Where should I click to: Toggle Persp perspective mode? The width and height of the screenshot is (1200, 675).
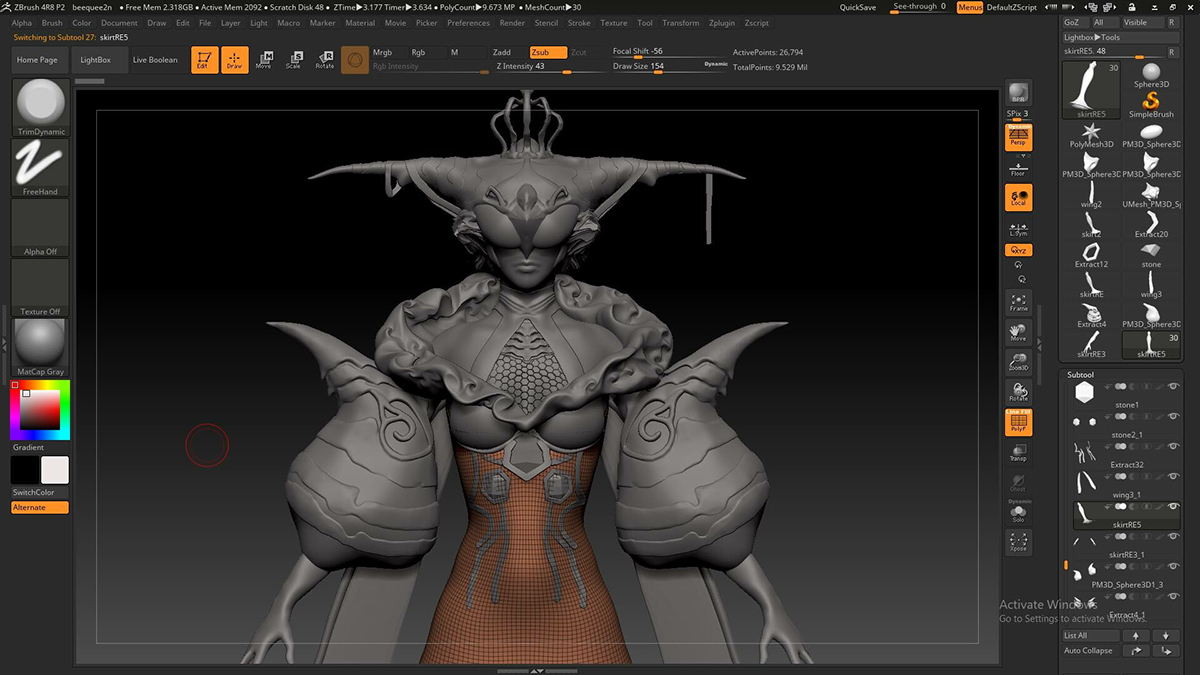point(1018,138)
